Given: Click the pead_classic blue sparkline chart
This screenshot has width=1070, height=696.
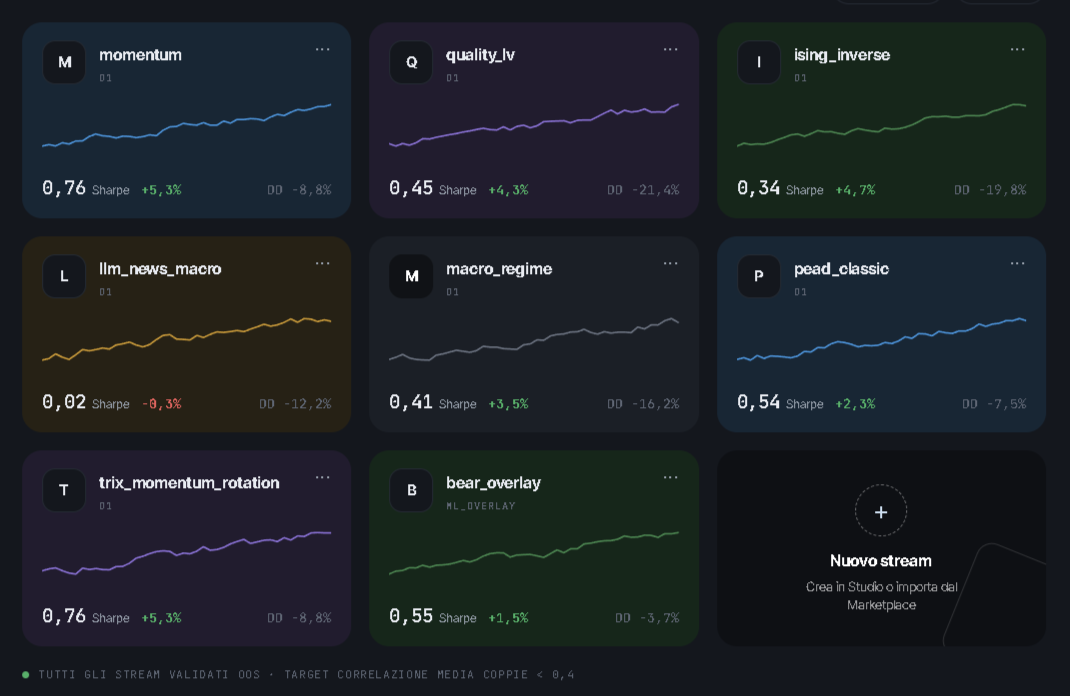Looking at the screenshot, I should [882, 339].
